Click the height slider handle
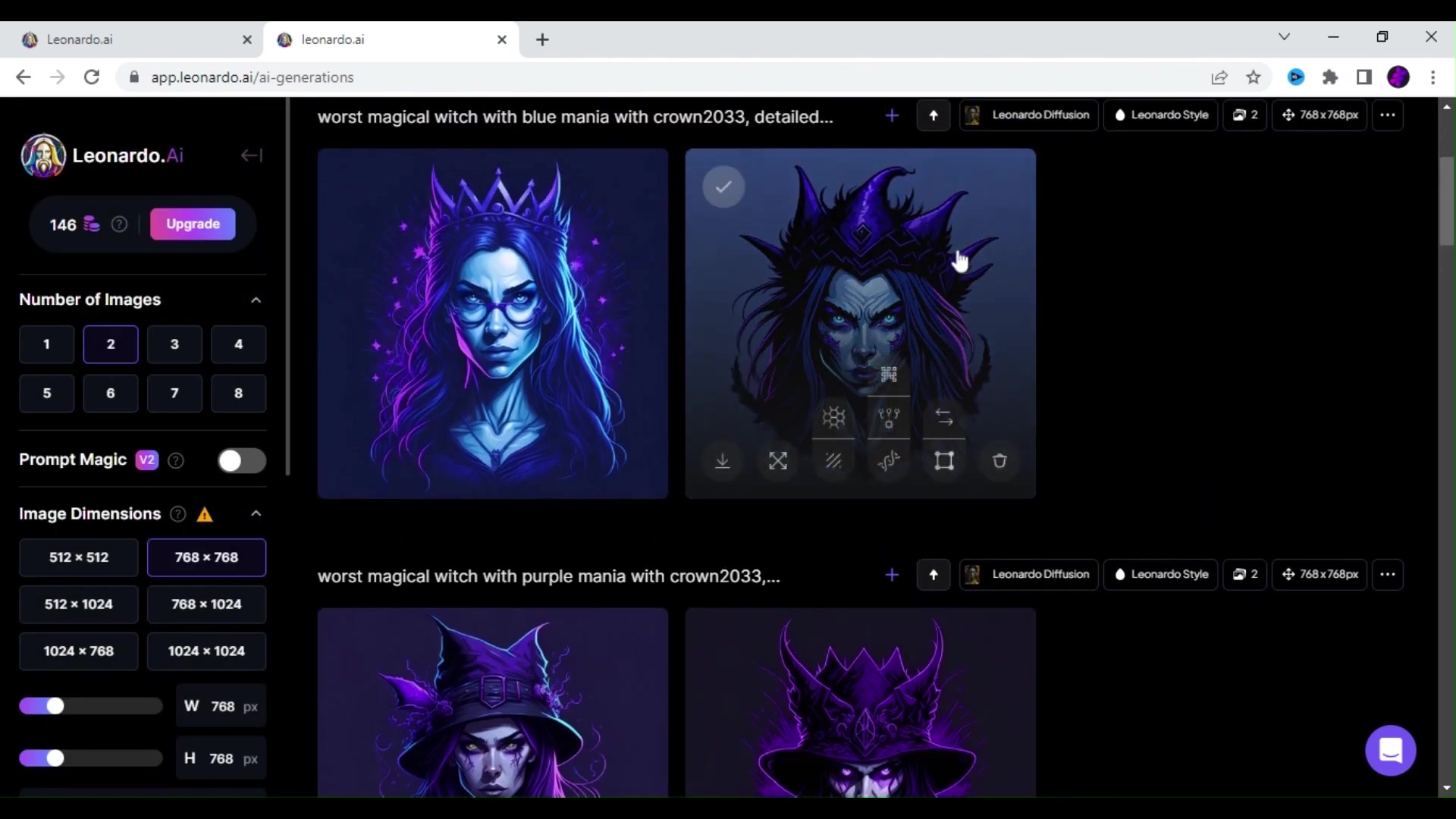 pos(55,758)
